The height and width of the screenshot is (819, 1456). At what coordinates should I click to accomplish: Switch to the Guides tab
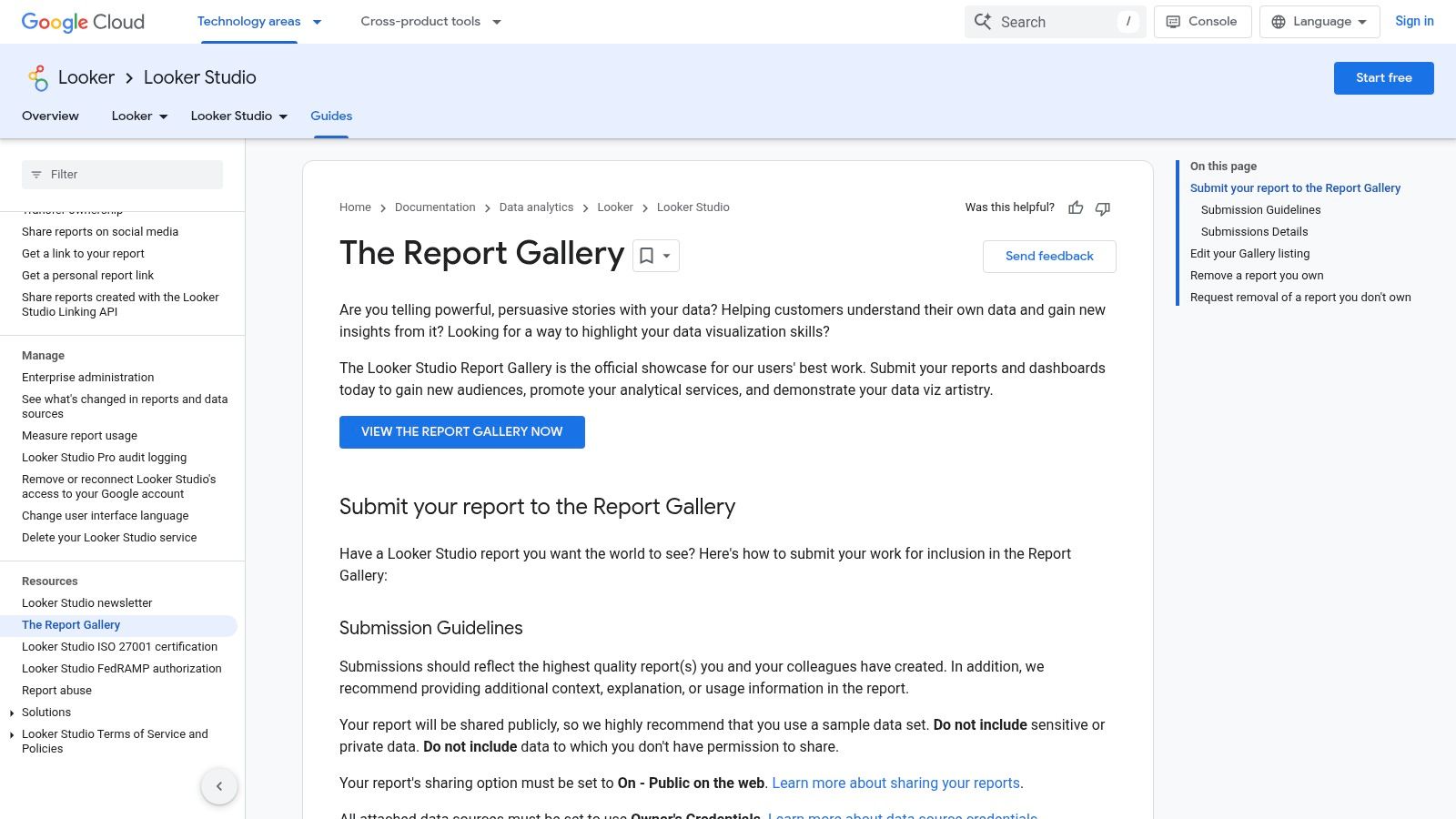[x=330, y=116]
